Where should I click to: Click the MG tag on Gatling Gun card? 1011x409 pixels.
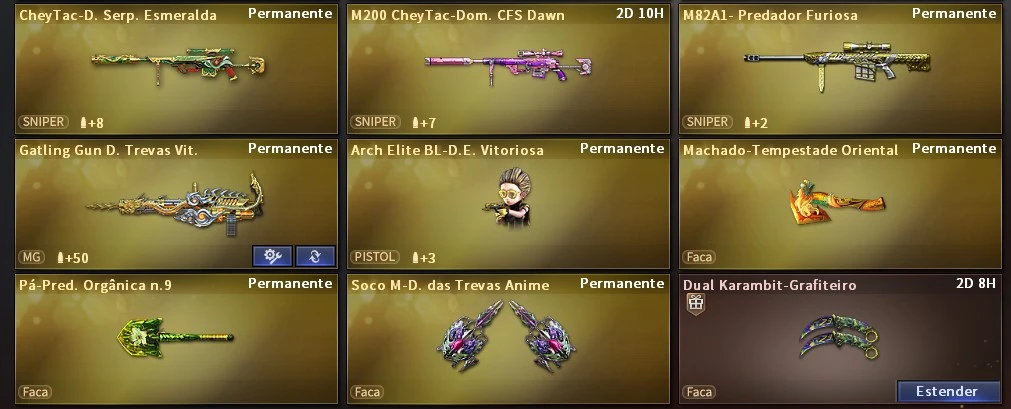tap(31, 257)
